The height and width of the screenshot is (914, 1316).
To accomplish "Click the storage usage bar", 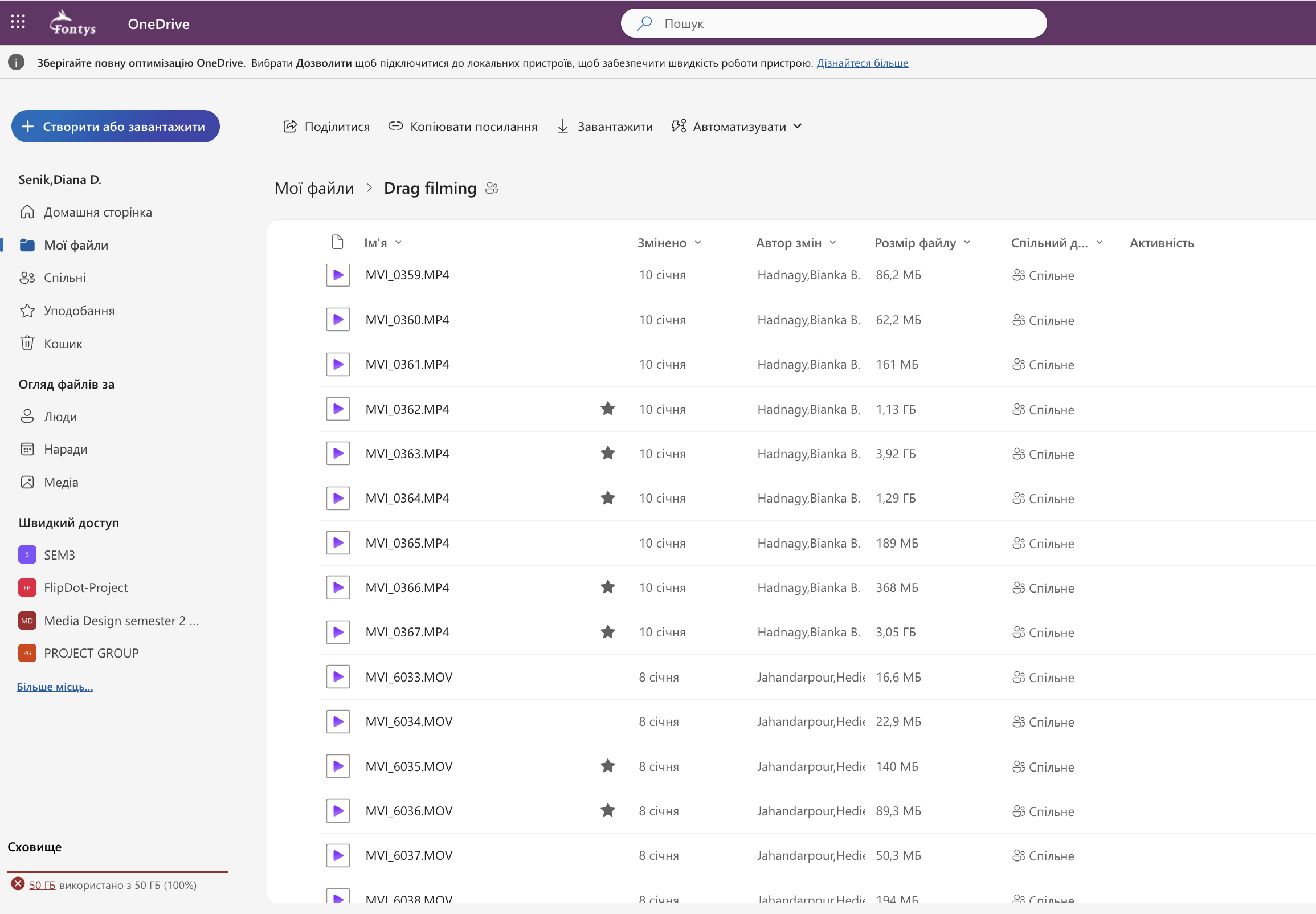I will point(117,872).
